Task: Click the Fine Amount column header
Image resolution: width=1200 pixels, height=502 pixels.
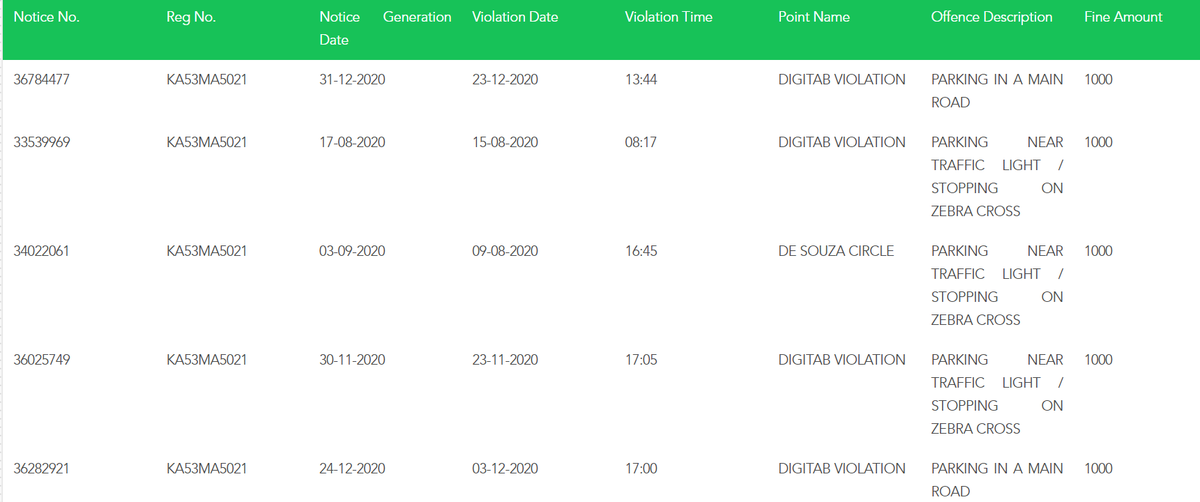Action: coord(1123,17)
